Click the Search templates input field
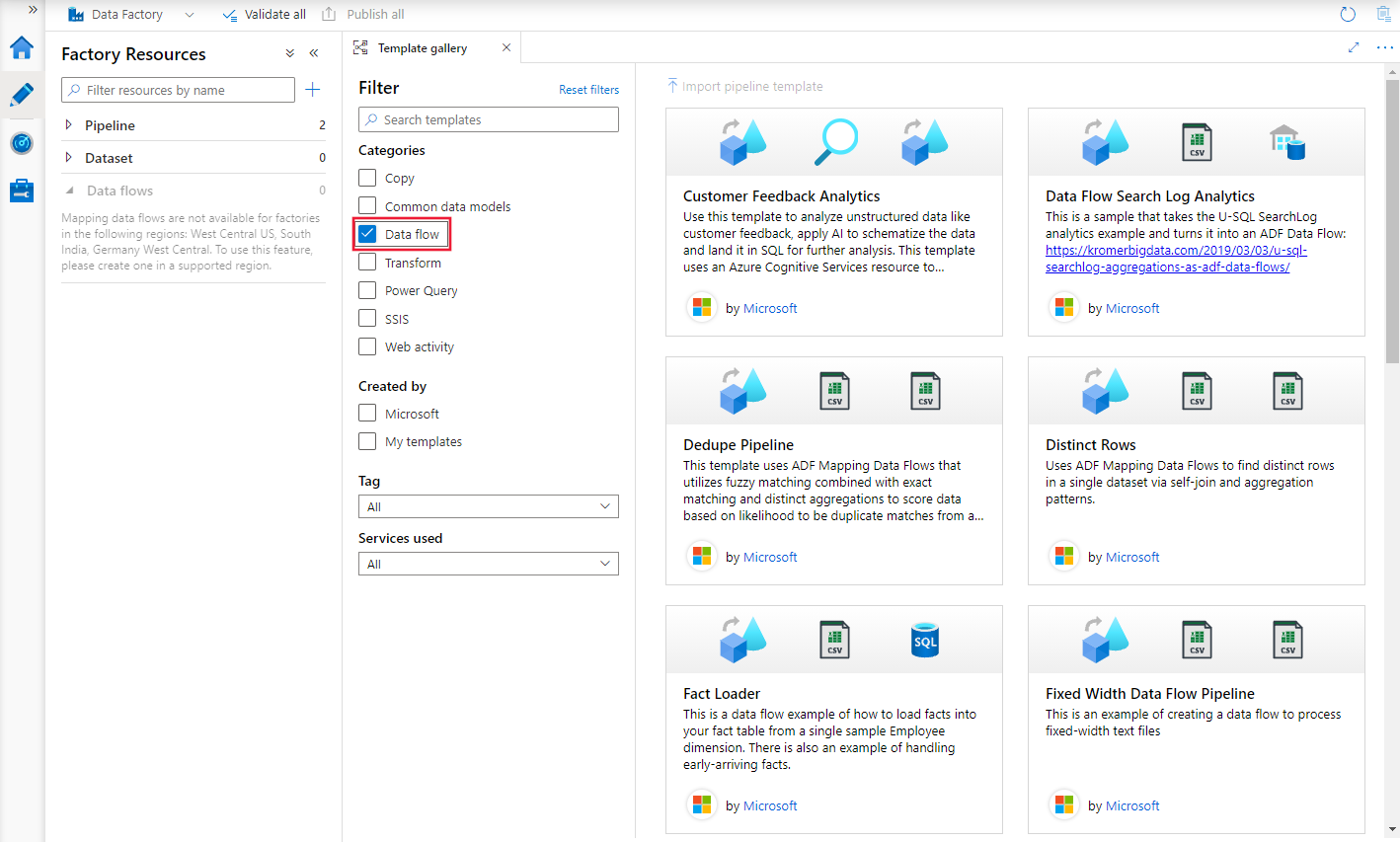Image resolution: width=1400 pixels, height=842 pixels. [488, 118]
